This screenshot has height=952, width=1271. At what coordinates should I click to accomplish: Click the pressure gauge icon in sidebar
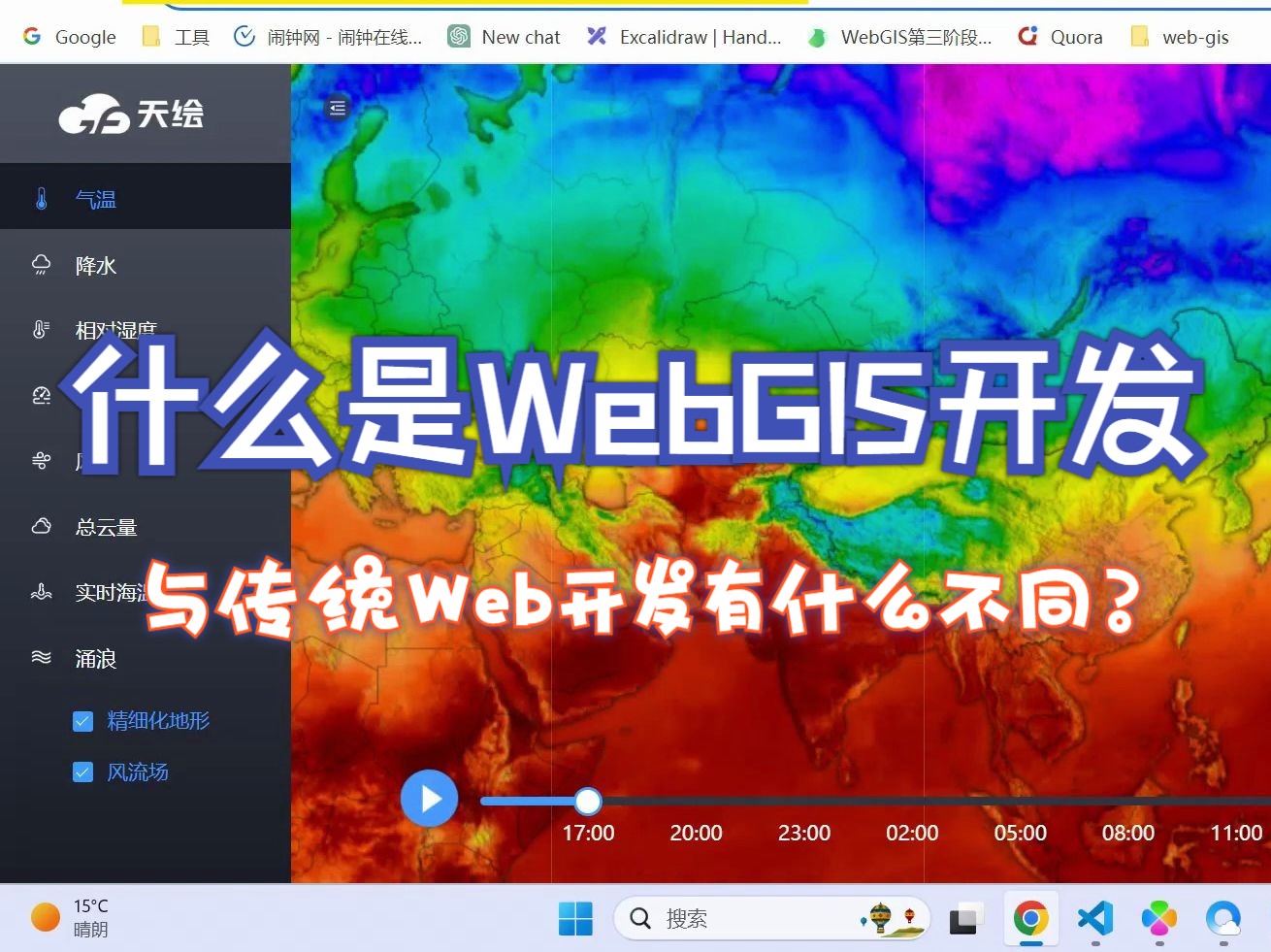[x=42, y=395]
